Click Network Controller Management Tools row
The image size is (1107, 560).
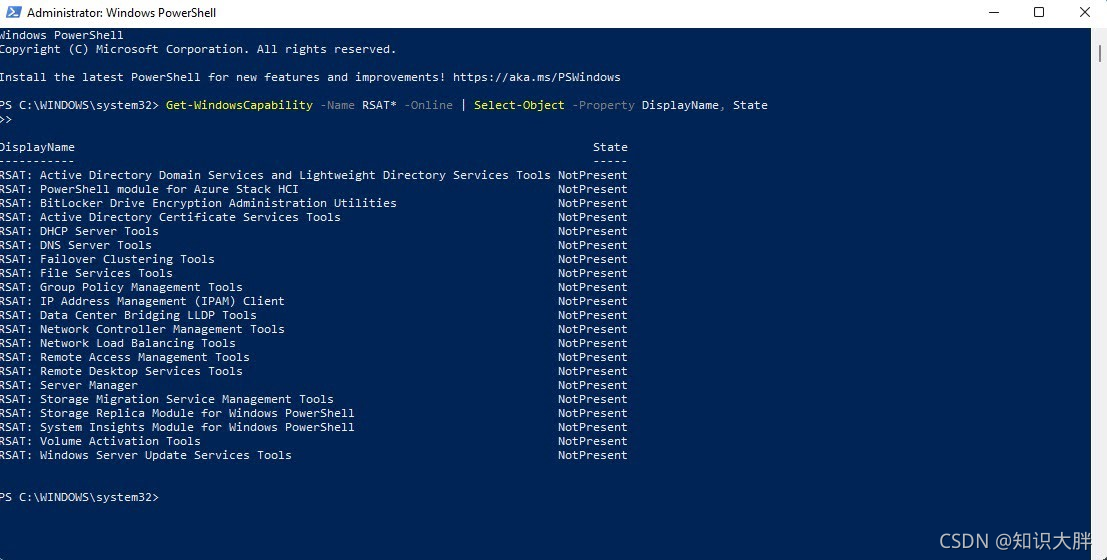coord(313,329)
